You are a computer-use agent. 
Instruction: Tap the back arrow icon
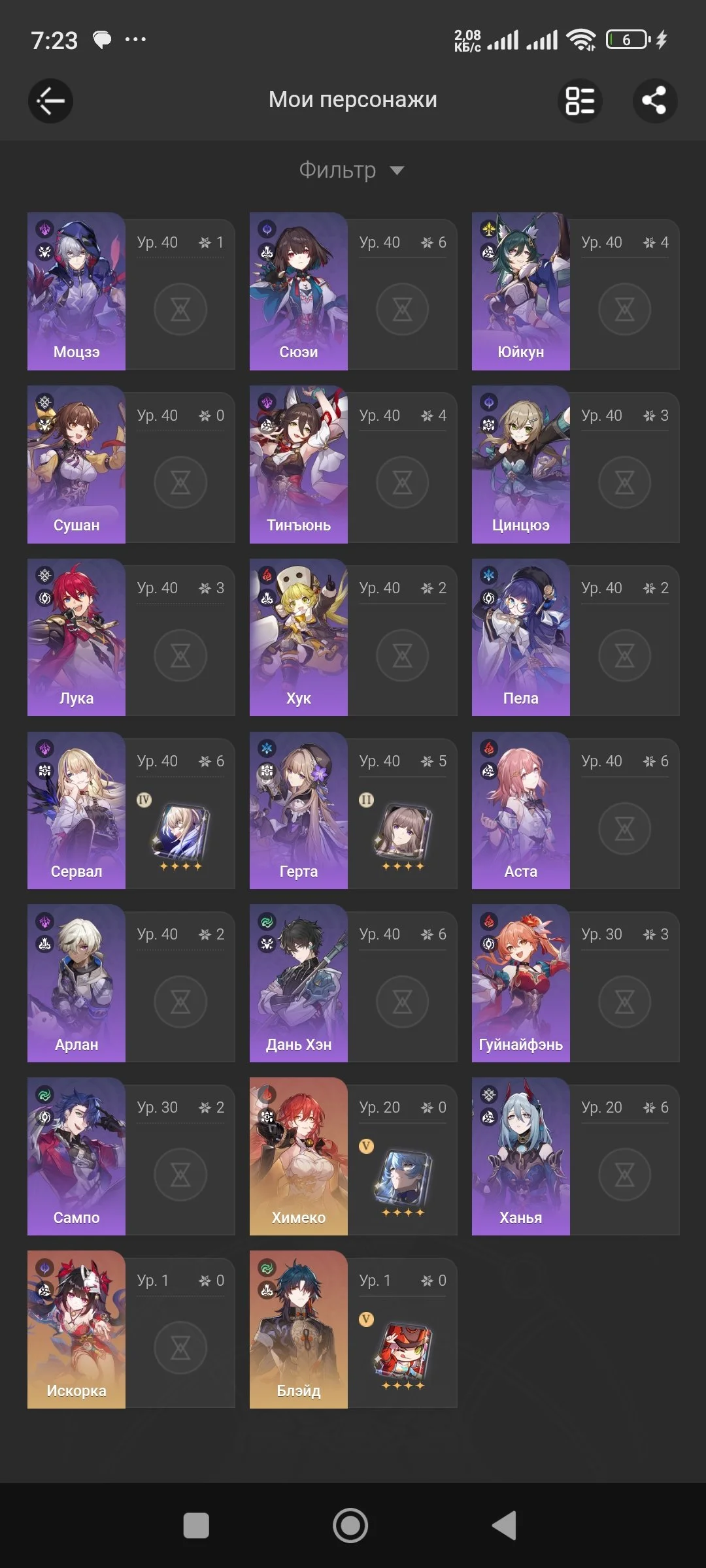pos(50,101)
